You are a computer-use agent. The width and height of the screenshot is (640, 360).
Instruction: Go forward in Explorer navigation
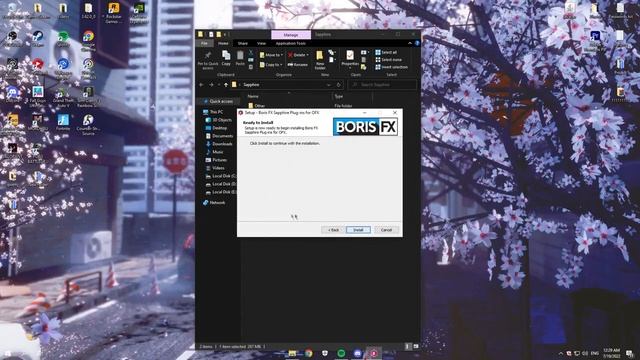(x=211, y=85)
